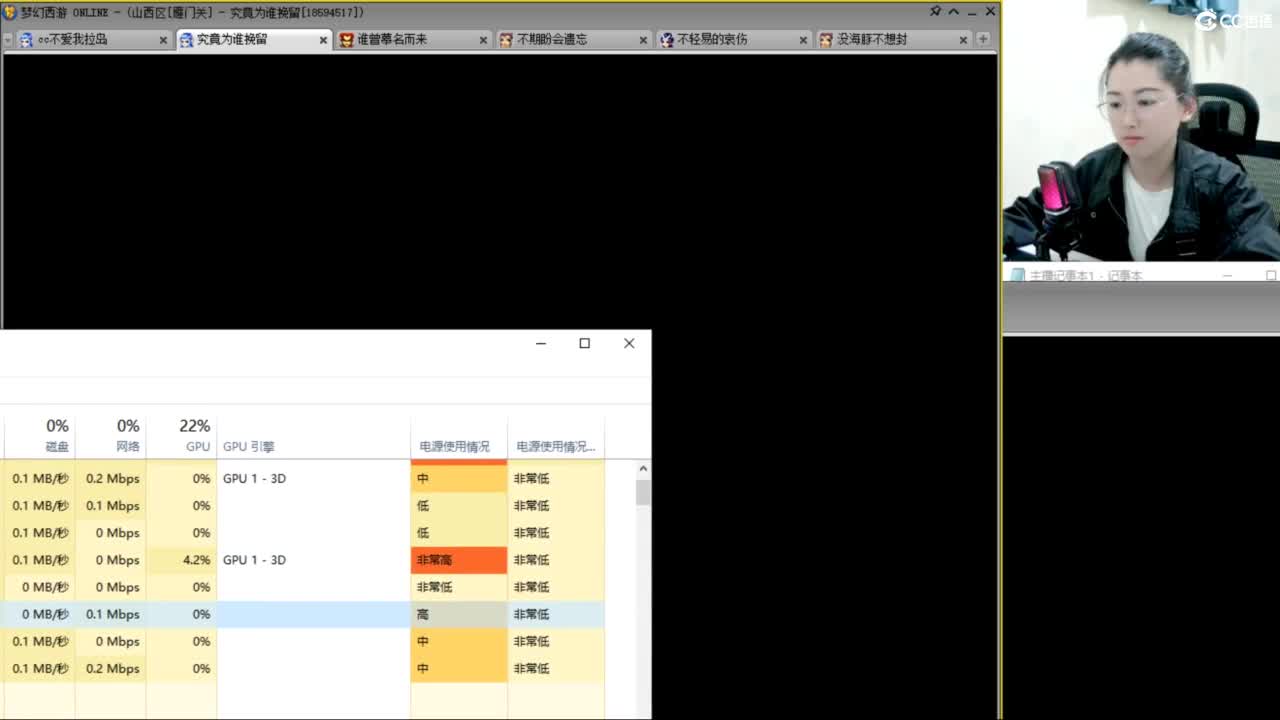The height and width of the screenshot is (720, 1280).
Task: Click the GPU 1 - 3D cell in first row
Action: tap(313, 478)
